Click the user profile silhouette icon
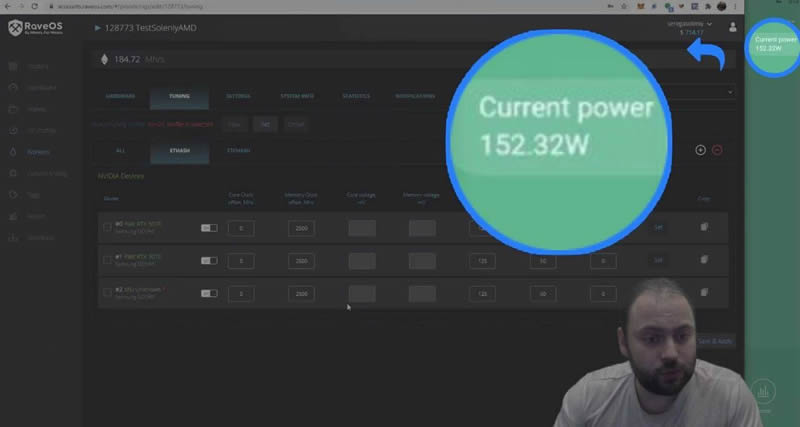The width and height of the screenshot is (800, 427). point(733,28)
